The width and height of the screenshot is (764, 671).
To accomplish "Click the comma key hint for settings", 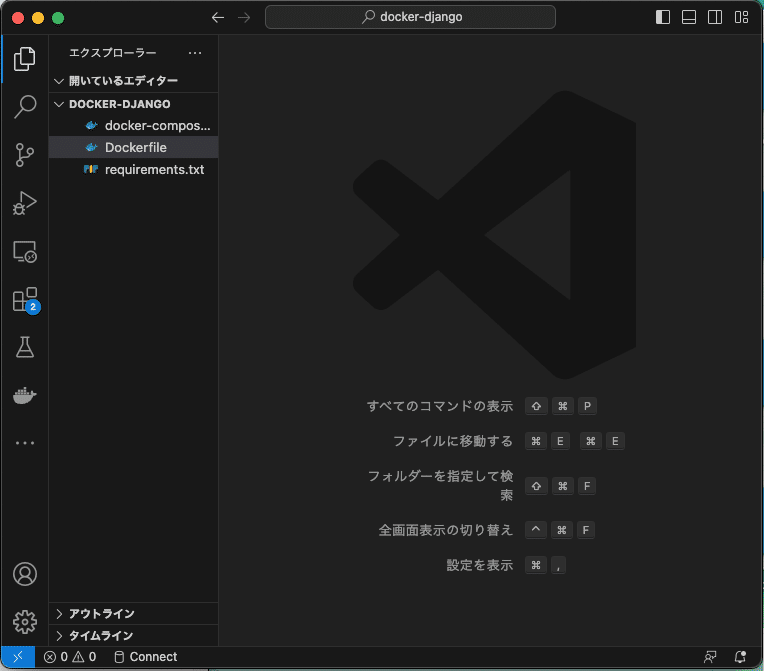I will [x=558, y=565].
